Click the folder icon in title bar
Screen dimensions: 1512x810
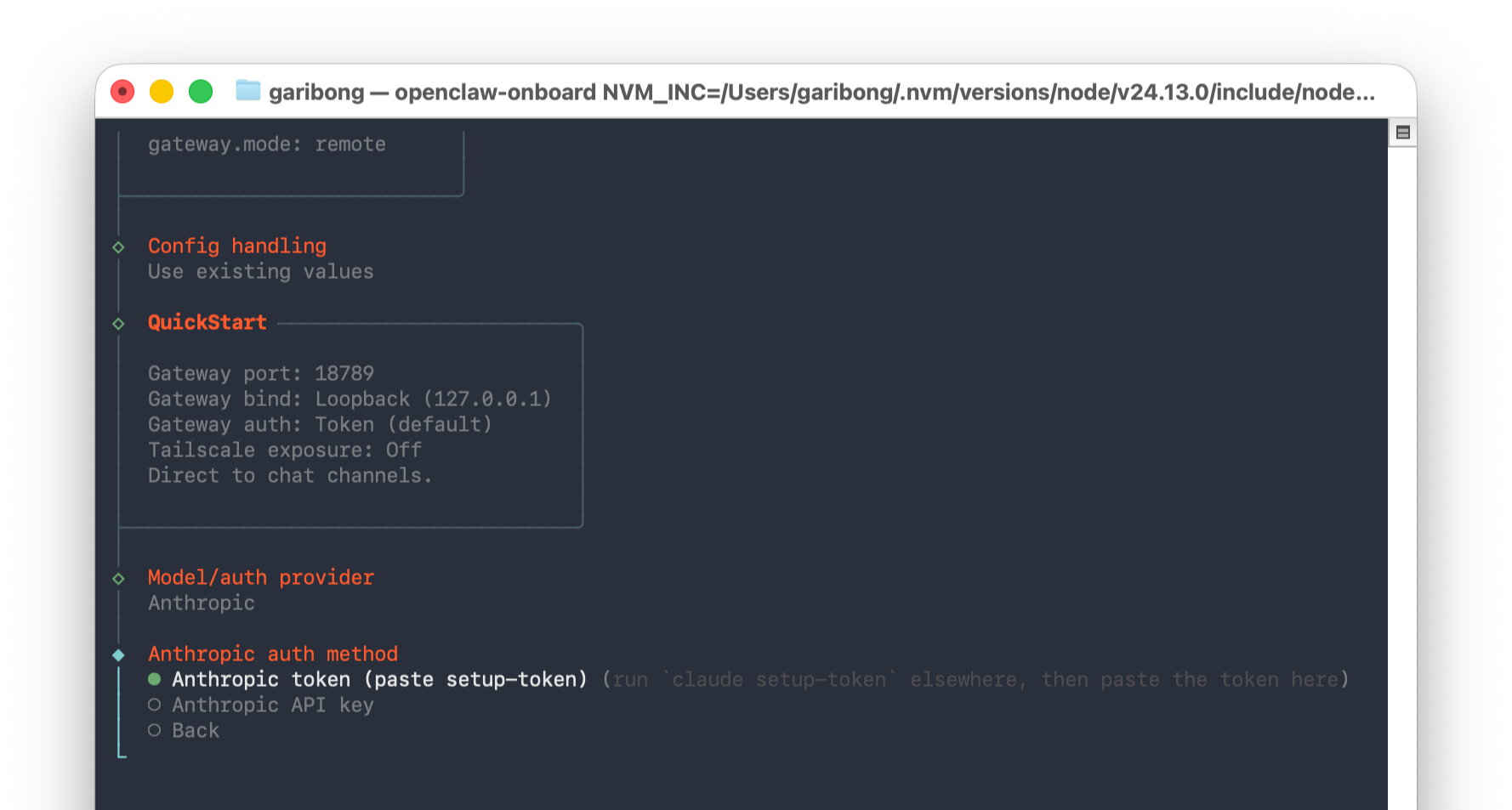(247, 90)
